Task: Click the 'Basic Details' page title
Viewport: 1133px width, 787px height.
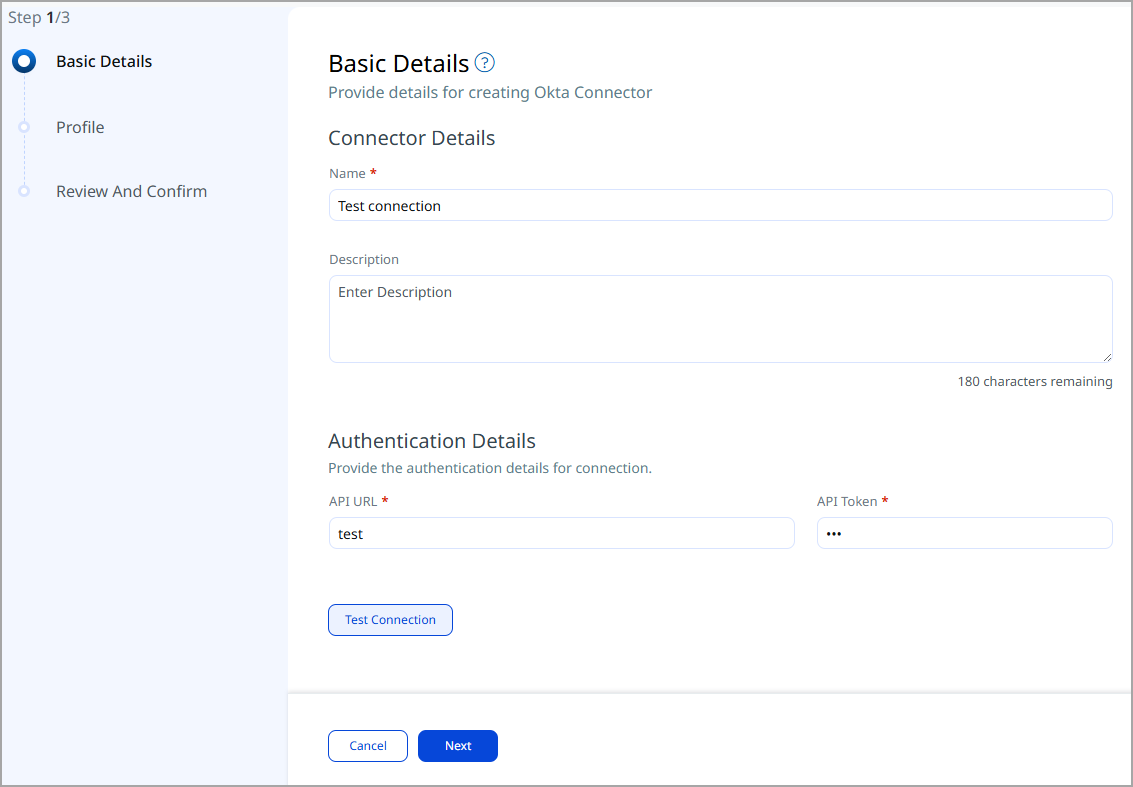Action: pyautogui.click(x=399, y=64)
